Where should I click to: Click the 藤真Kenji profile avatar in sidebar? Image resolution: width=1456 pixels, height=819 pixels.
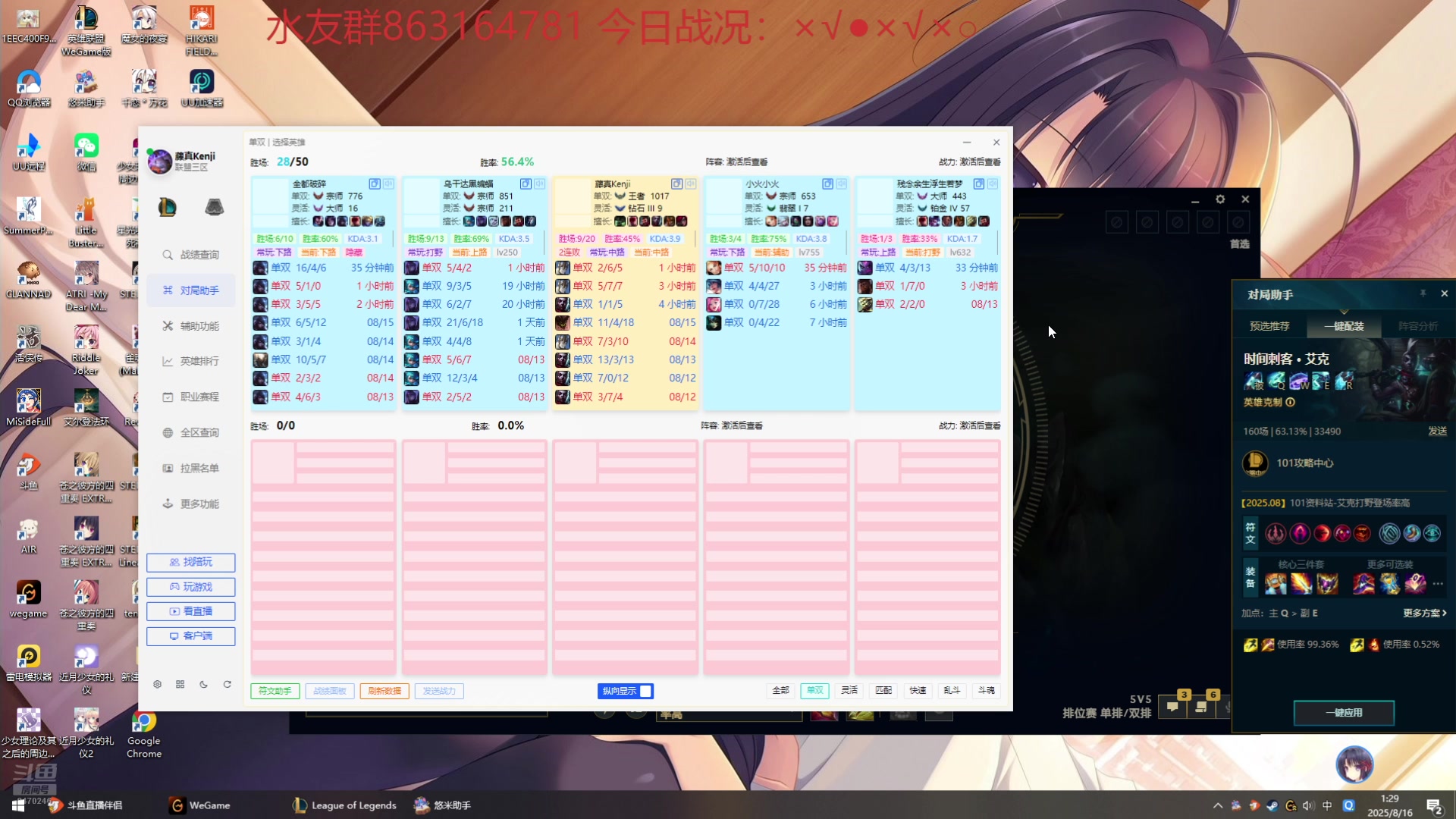tap(160, 161)
